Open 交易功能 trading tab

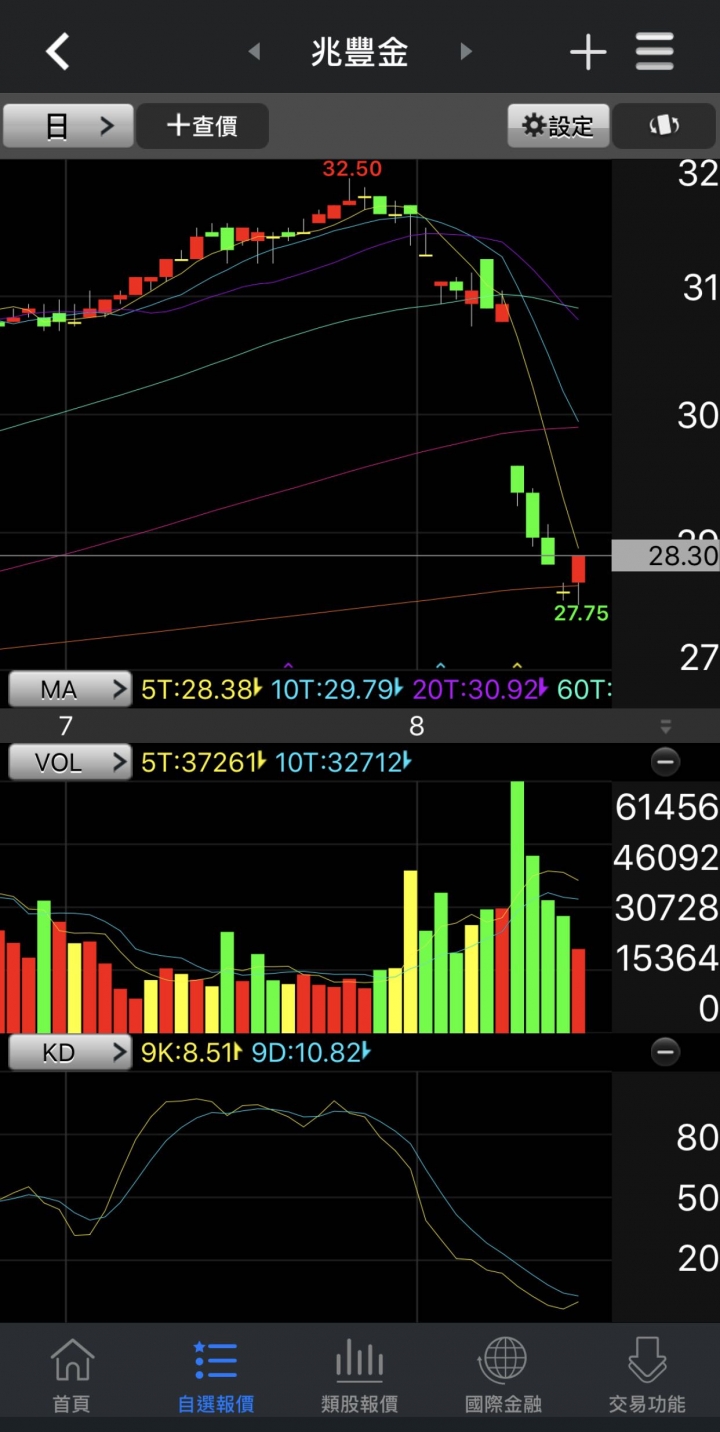647,1375
